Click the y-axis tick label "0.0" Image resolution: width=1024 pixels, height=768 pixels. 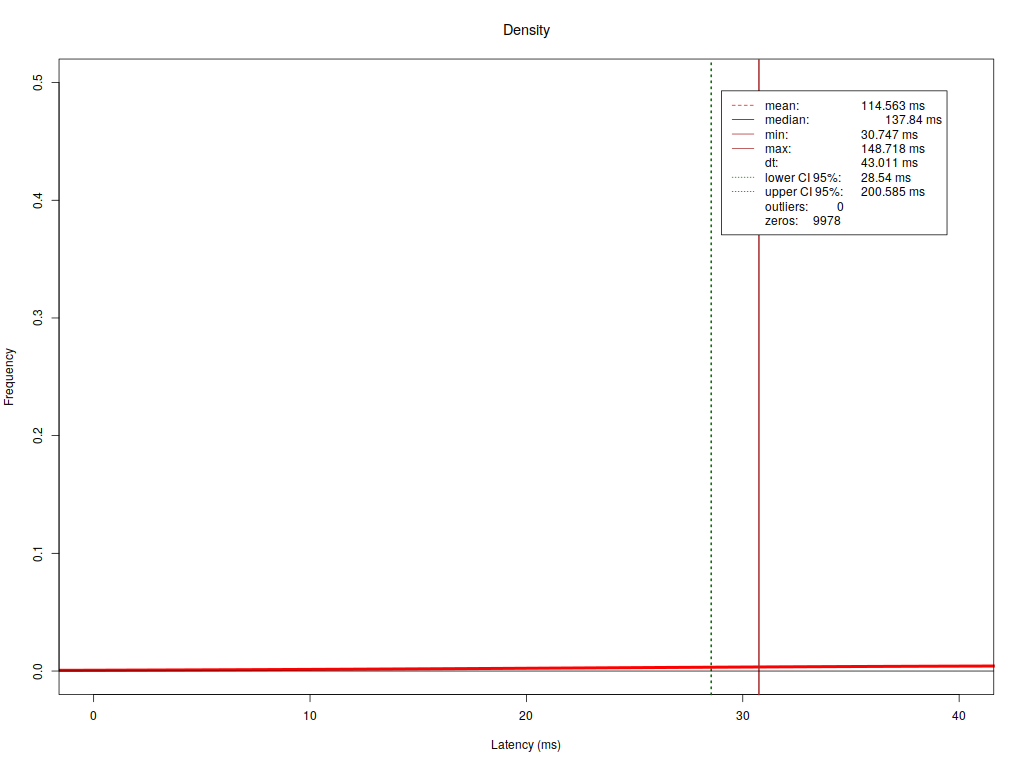pyautogui.click(x=38, y=671)
